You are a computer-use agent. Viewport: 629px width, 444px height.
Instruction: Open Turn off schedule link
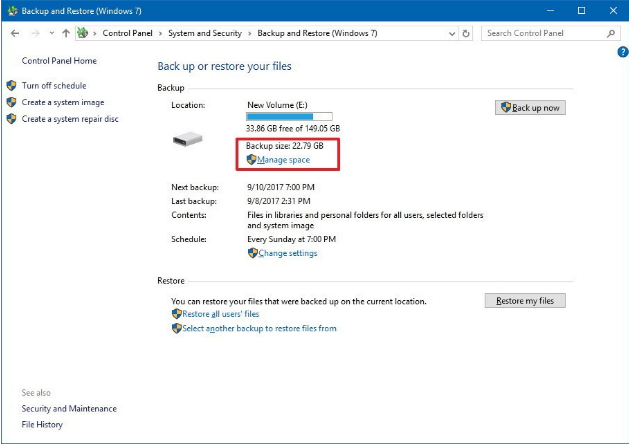pyautogui.click(x=54, y=86)
